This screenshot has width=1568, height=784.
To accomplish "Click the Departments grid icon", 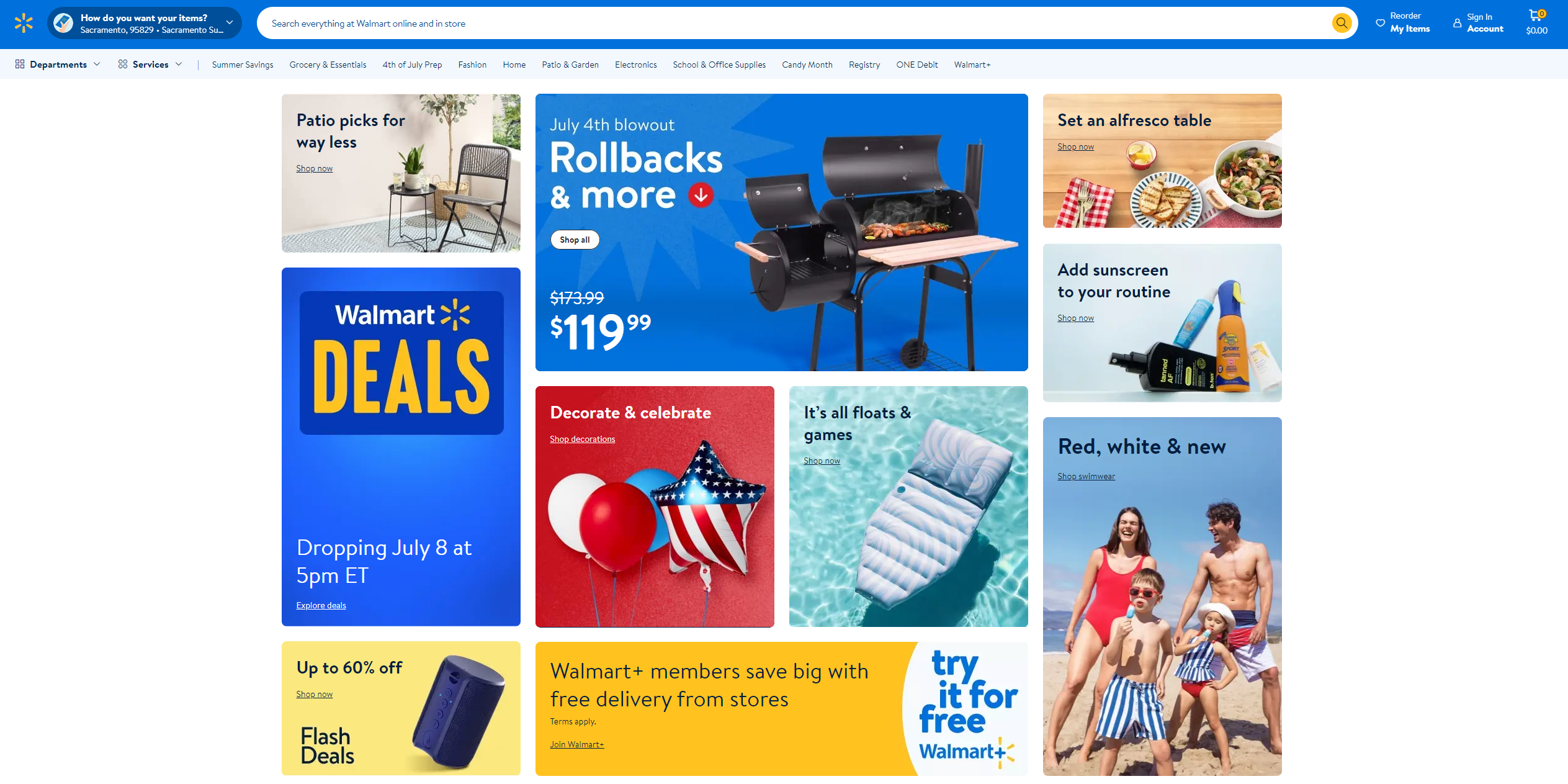I will coord(20,64).
